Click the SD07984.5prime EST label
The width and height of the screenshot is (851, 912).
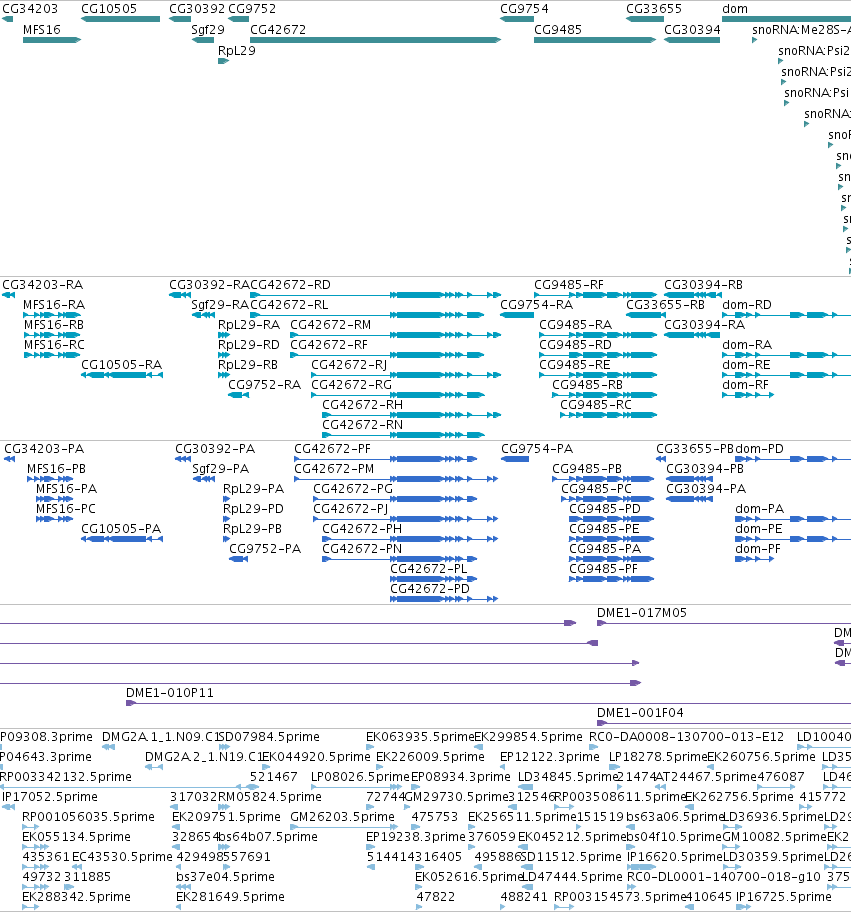click(269, 737)
